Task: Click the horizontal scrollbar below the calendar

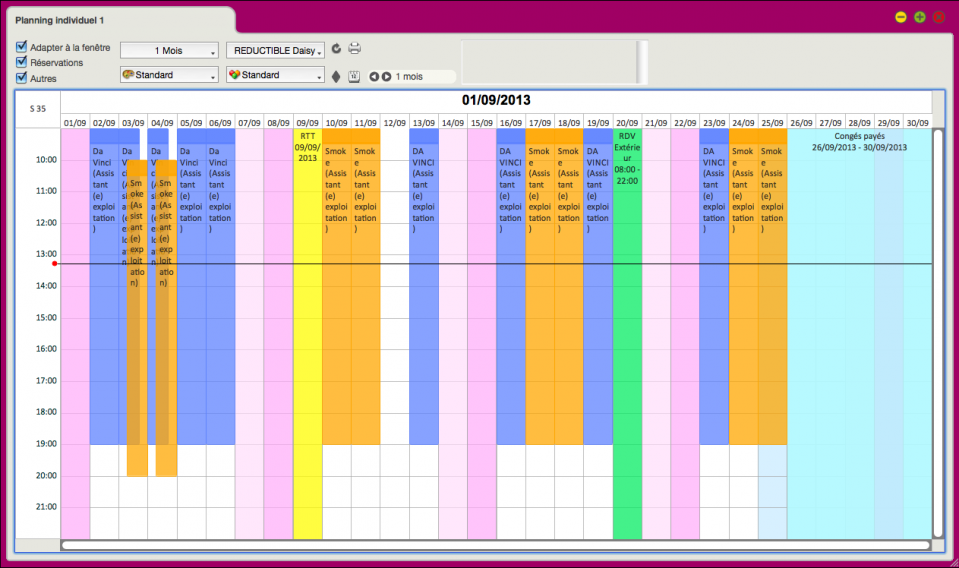Action: pos(496,545)
